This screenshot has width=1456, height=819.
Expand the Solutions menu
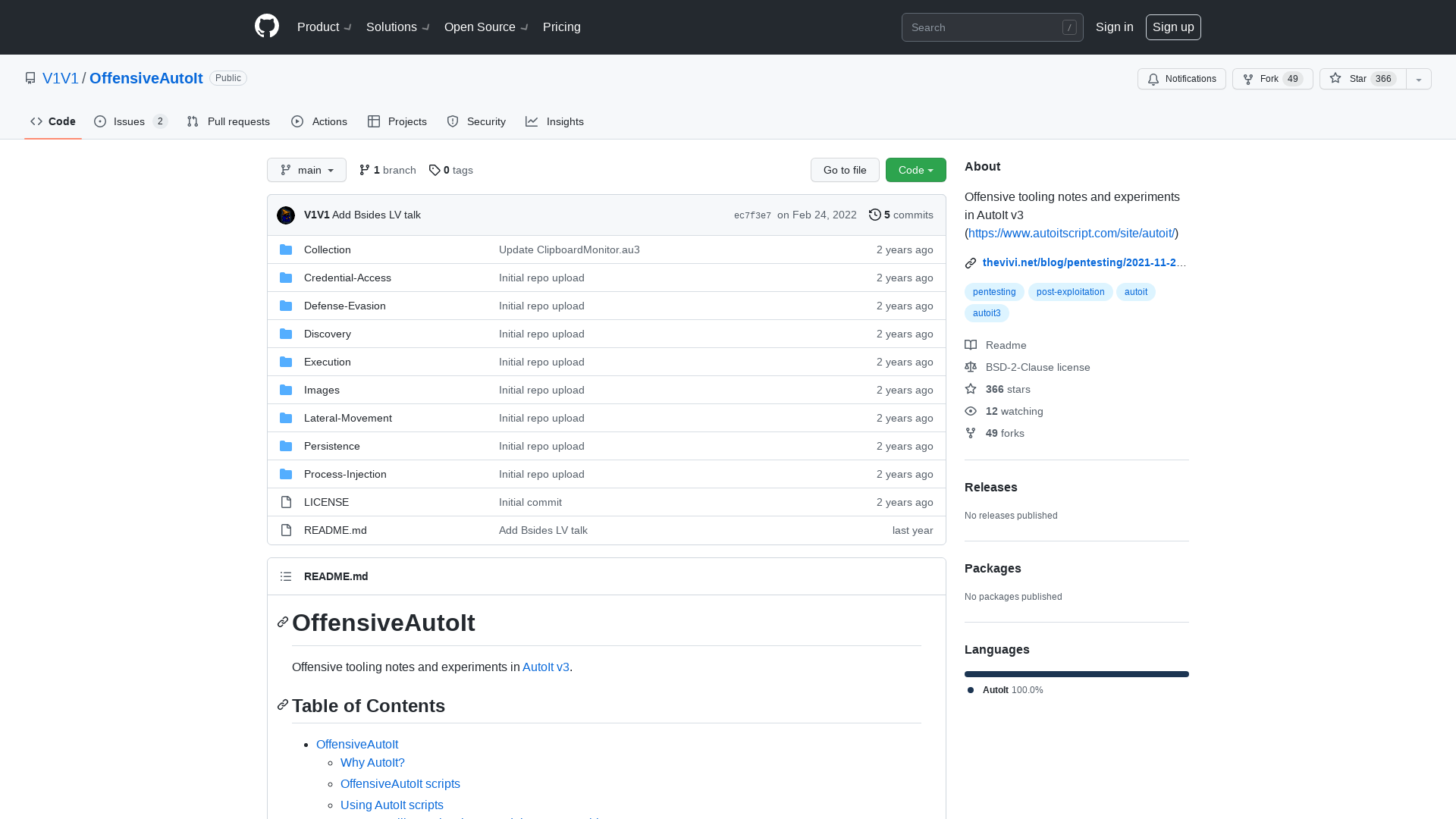pyautogui.click(x=398, y=27)
